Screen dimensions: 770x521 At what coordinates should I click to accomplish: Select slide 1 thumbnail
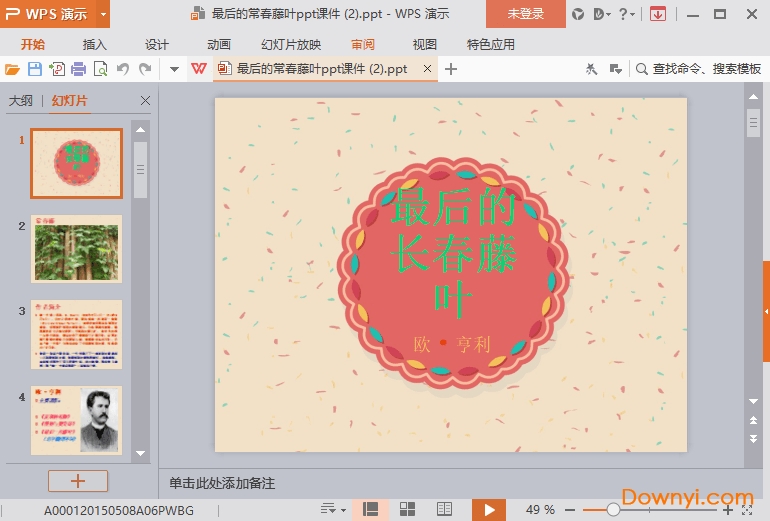point(76,163)
